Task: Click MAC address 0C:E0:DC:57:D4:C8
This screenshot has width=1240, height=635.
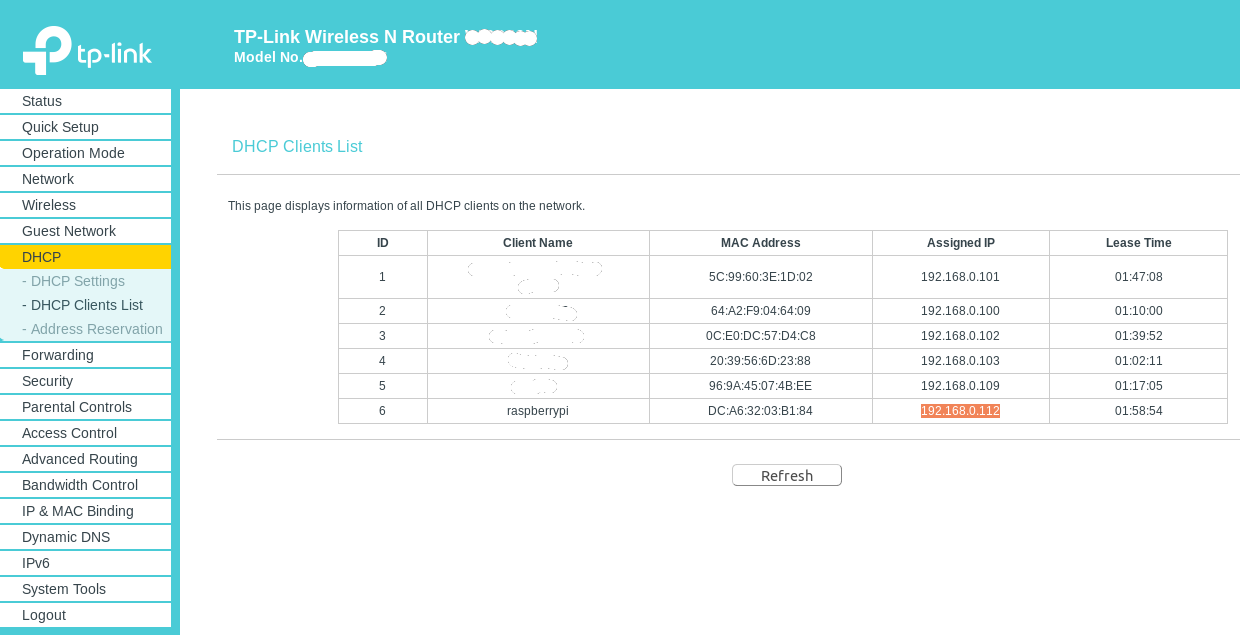Action: pos(760,336)
